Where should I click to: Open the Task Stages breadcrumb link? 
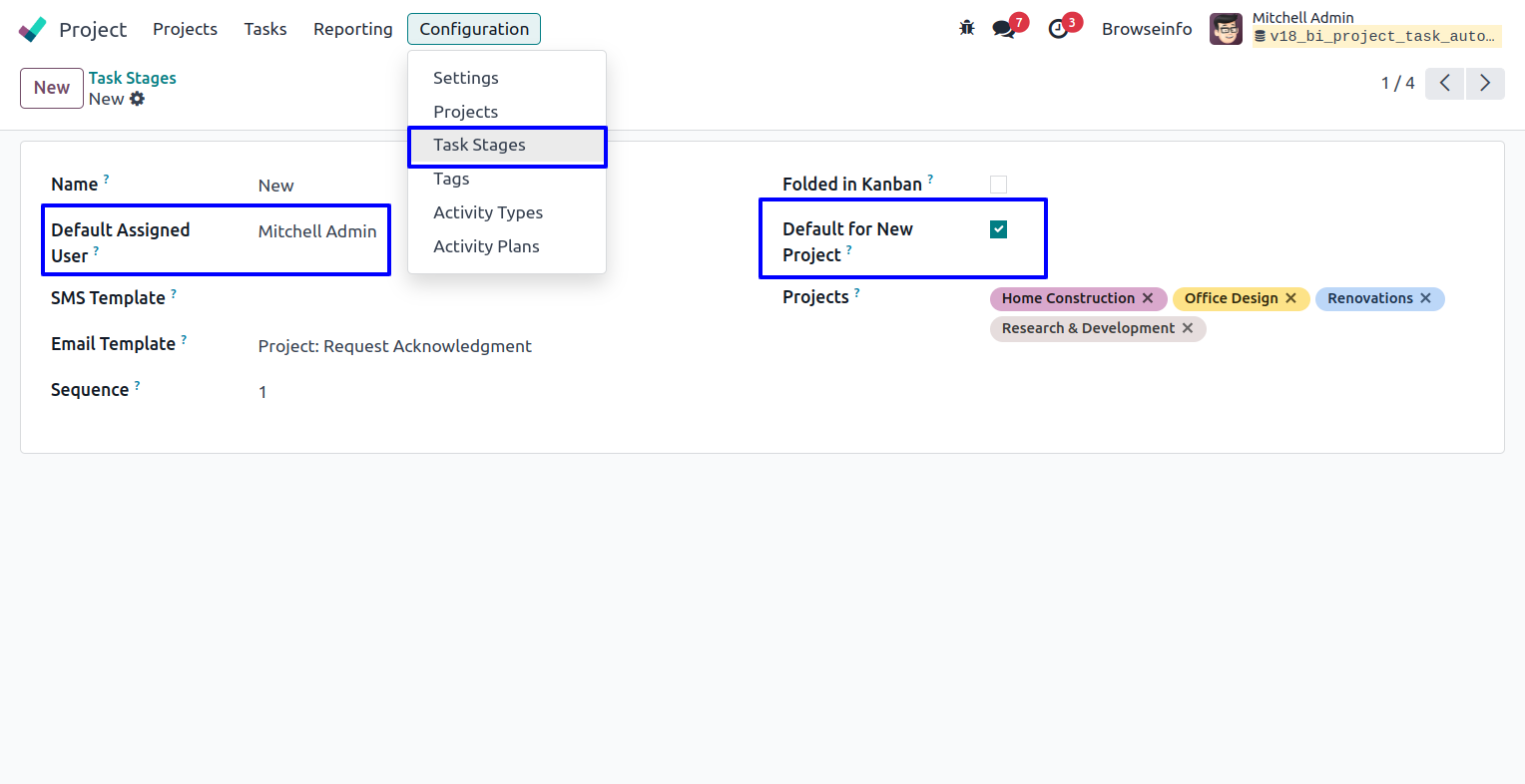132,78
